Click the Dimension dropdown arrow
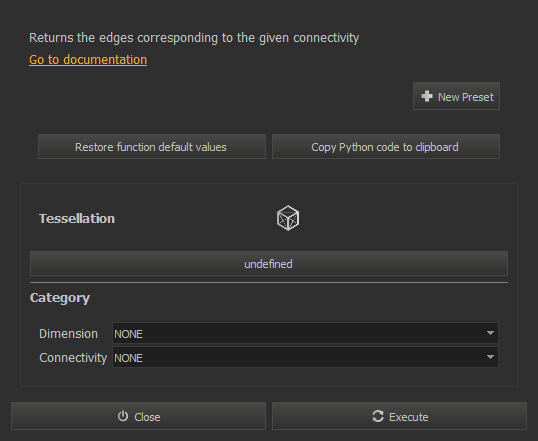 click(x=490, y=333)
